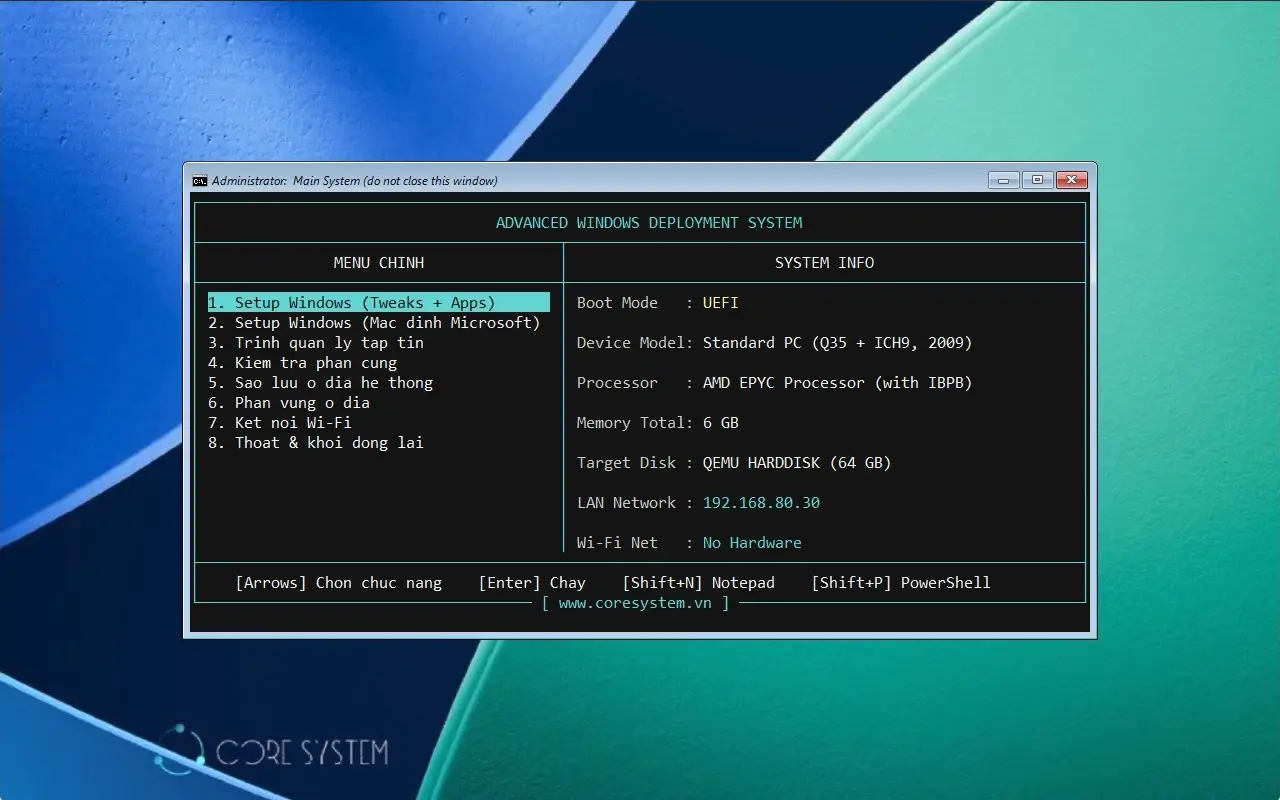Image resolution: width=1280 pixels, height=800 pixels.
Task: Click the Memory Total label
Action: [631, 422]
